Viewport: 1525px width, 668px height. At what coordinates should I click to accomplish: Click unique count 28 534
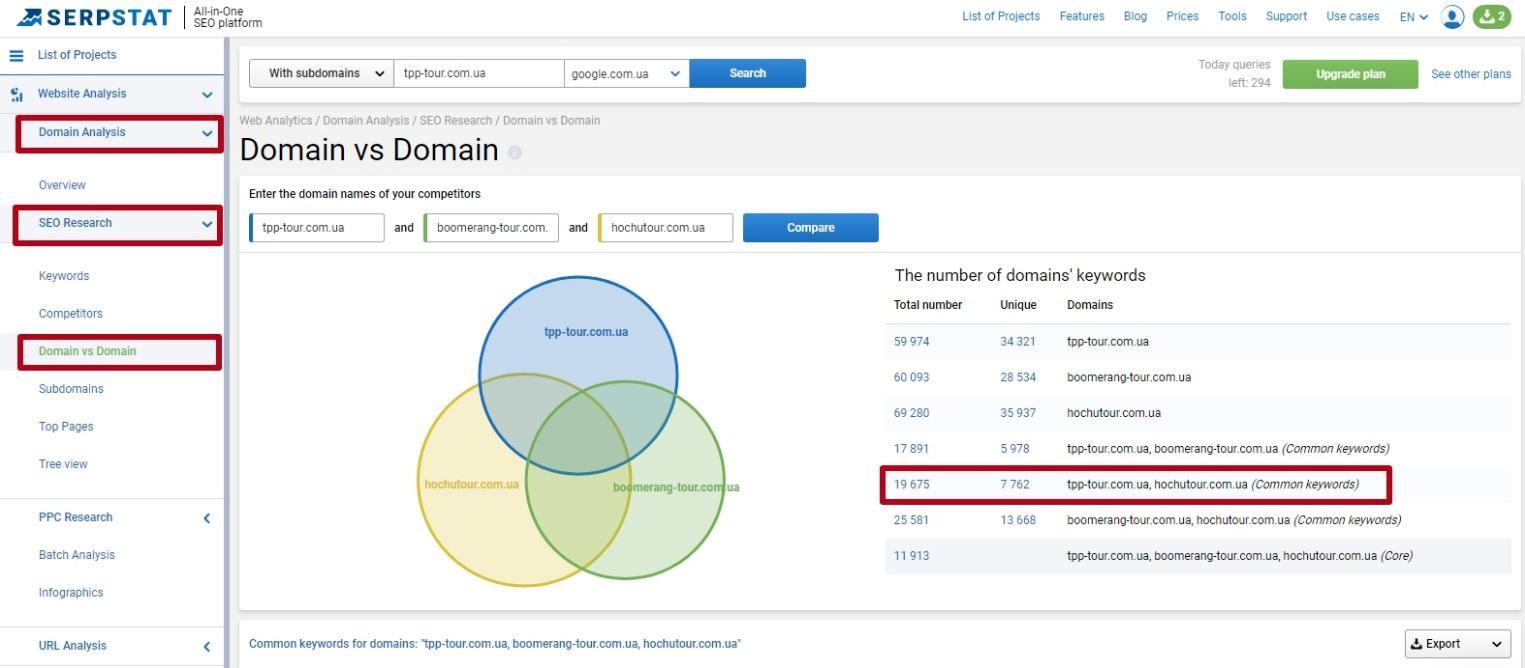tap(1018, 378)
